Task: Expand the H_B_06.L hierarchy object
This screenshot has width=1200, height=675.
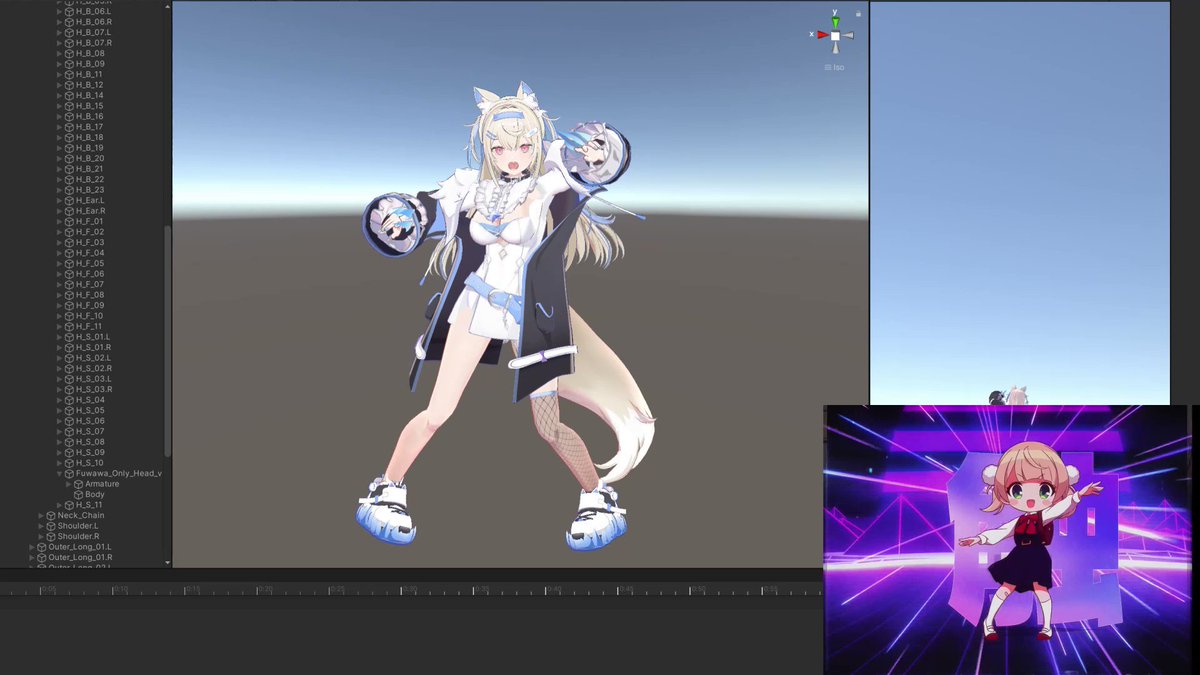Action: click(x=59, y=11)
